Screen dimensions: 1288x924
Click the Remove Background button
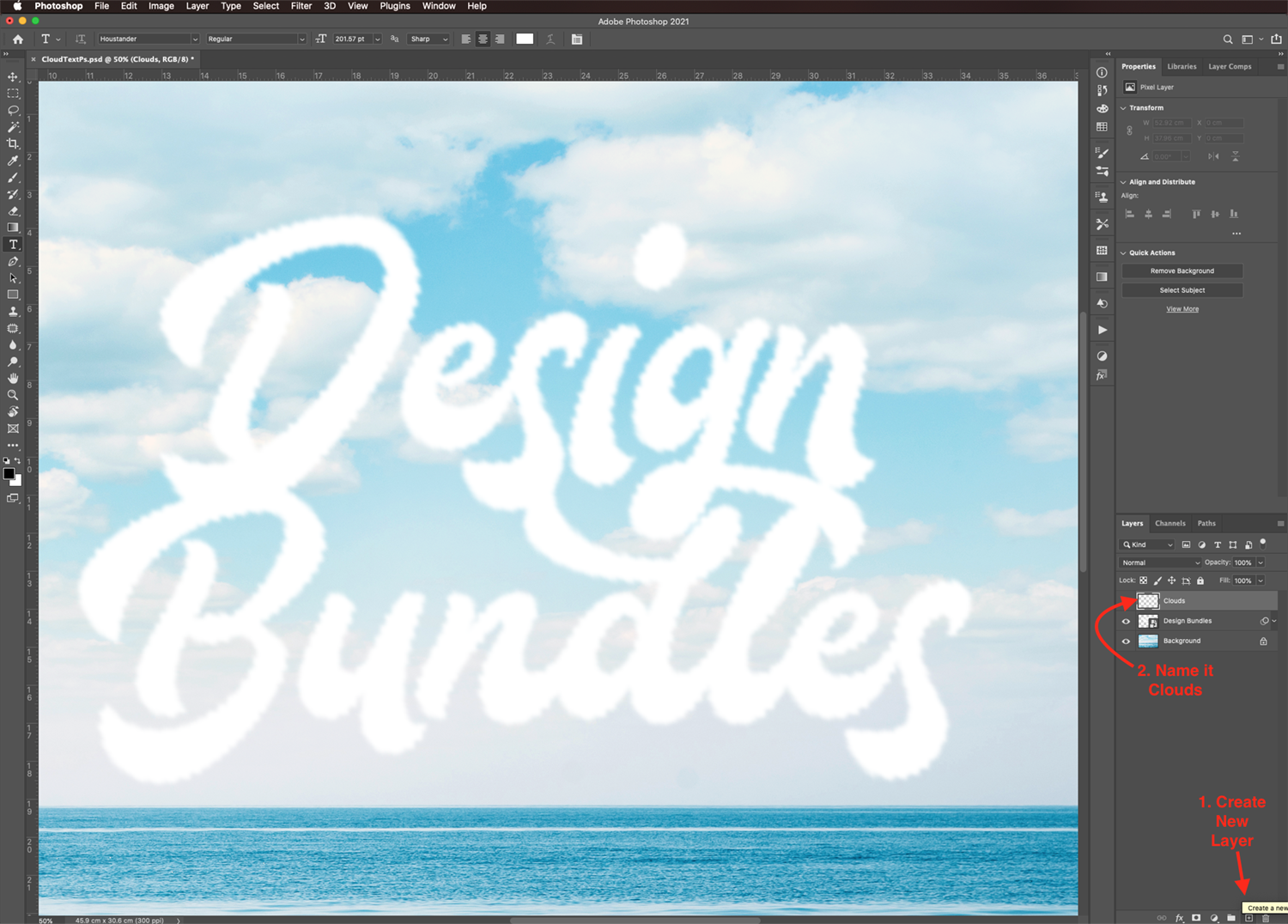[1182, 271]
